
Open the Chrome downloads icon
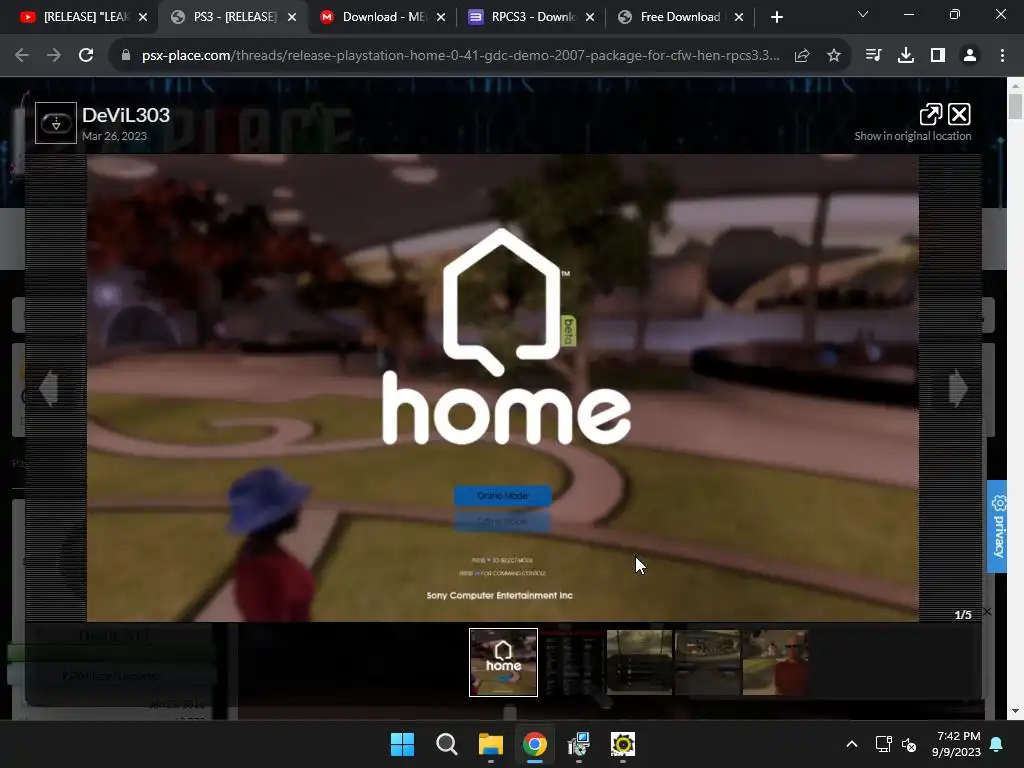(906, 56)
